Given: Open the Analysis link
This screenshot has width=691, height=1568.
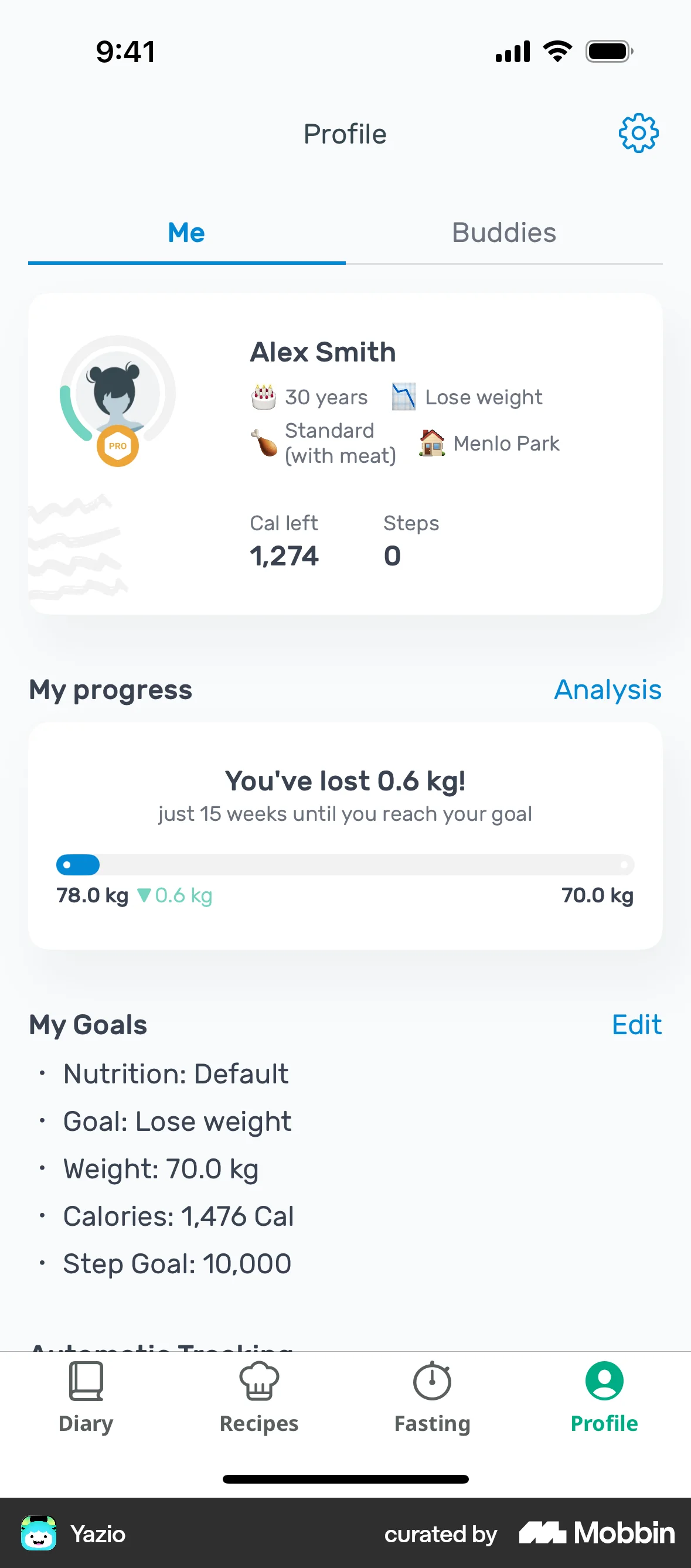Looking at the screenshot, I should pyautogui.click(x=607, y=690).
